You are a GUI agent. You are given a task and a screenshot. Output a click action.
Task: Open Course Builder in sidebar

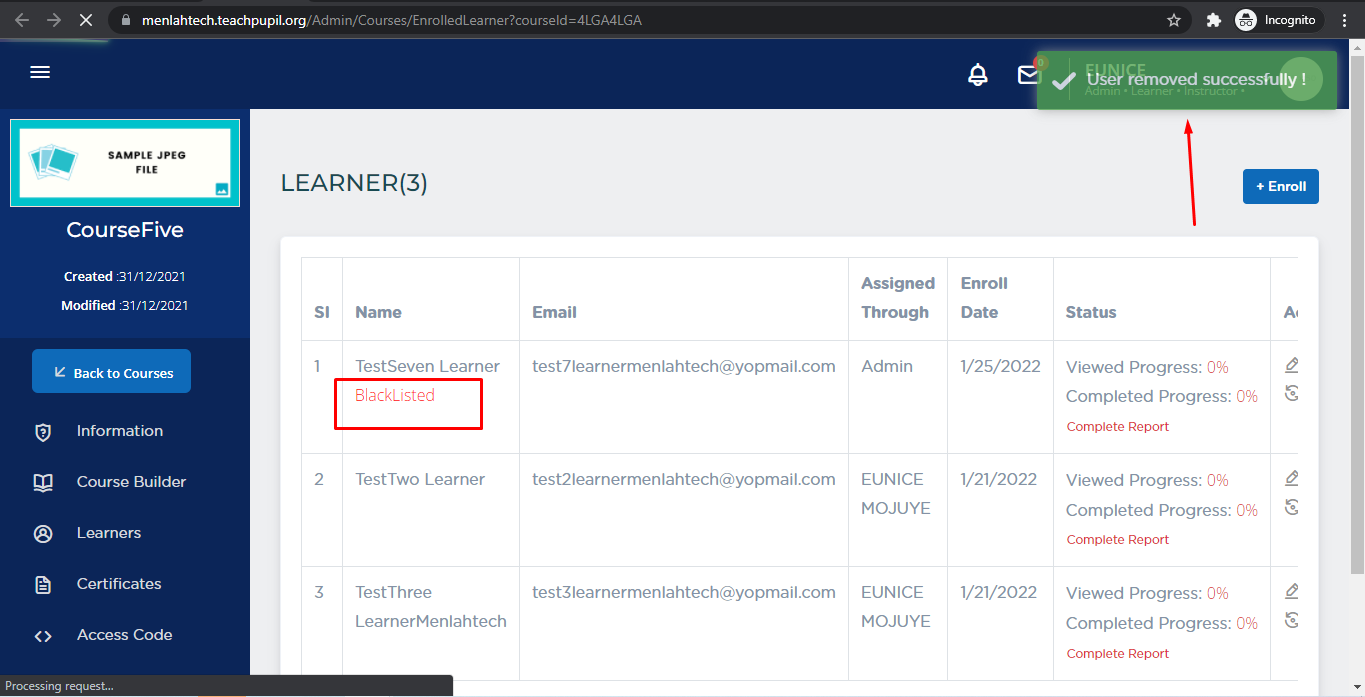(131, 482)
